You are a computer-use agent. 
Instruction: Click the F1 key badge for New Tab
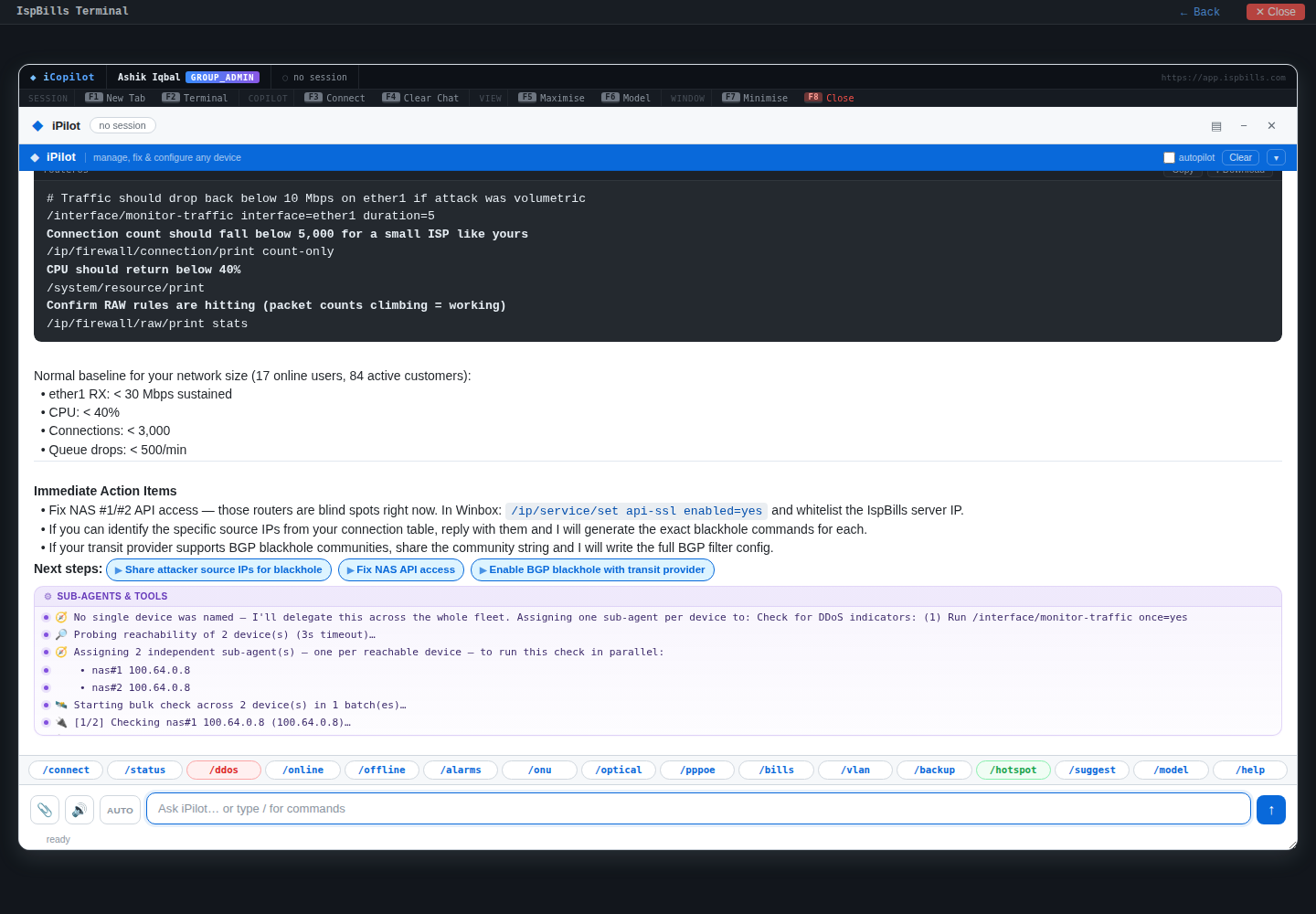click(x=94, y=98)
